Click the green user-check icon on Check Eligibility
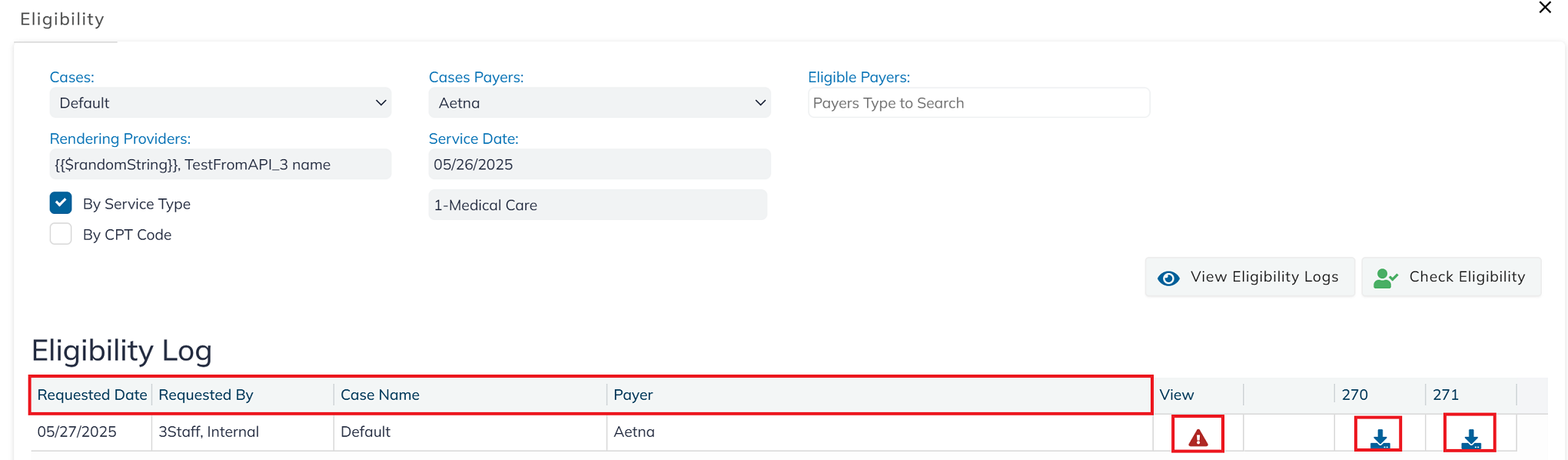The image size is (1568, 460). coord(1386,278)
